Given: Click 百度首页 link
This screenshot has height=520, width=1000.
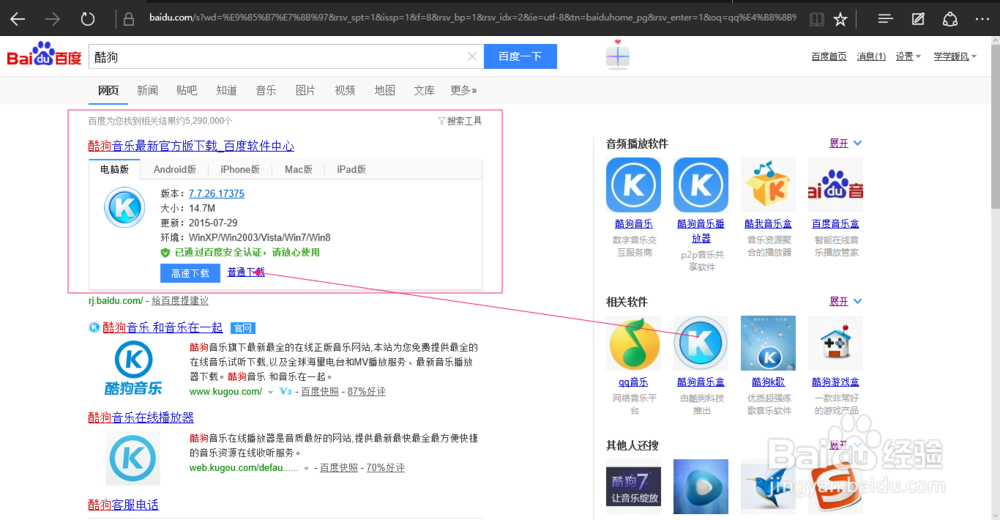Looking at the screenshot, I should click(x=828, y=57).
